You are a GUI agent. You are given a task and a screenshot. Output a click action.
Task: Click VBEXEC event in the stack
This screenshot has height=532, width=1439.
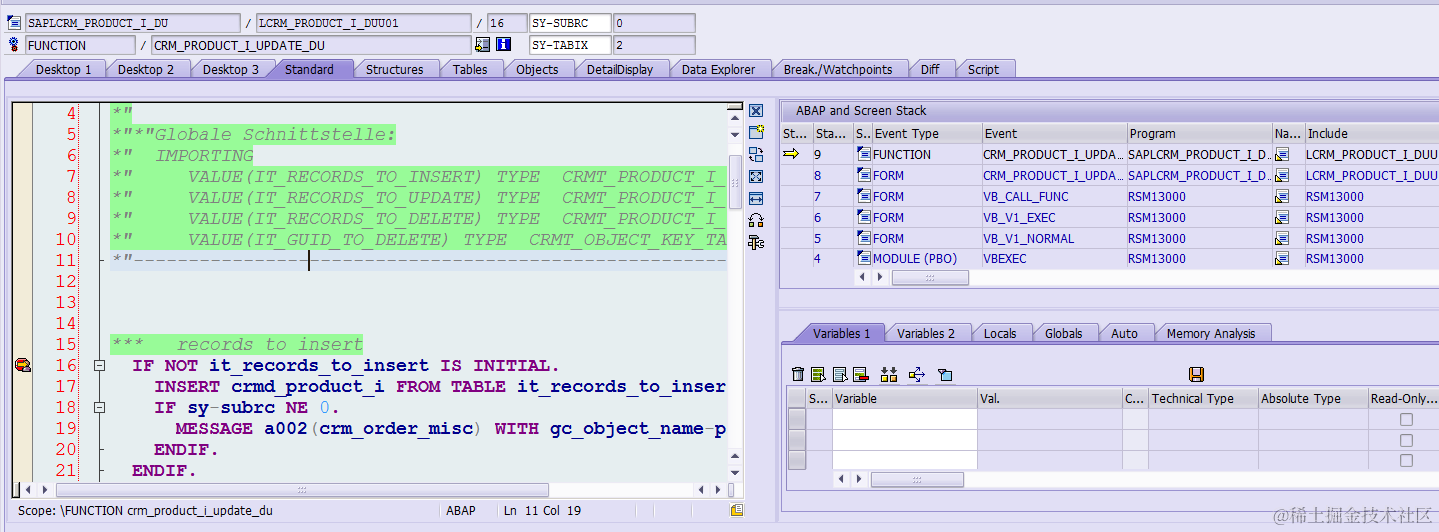coord(1005,259)
